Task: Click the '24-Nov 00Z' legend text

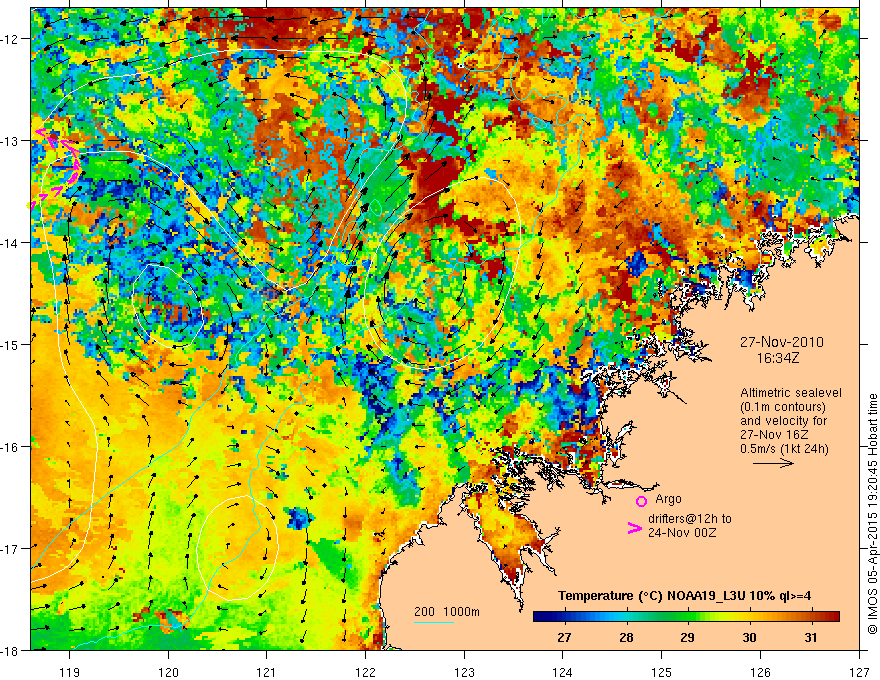Action: [x=682, y=532]
